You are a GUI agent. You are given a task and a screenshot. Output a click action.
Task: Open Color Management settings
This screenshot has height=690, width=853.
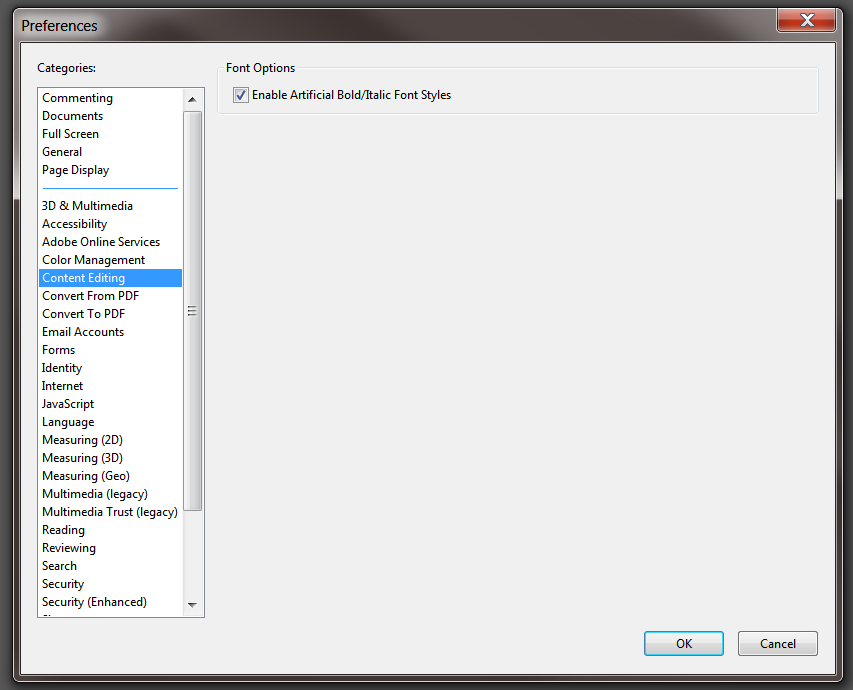pos(93,259)
